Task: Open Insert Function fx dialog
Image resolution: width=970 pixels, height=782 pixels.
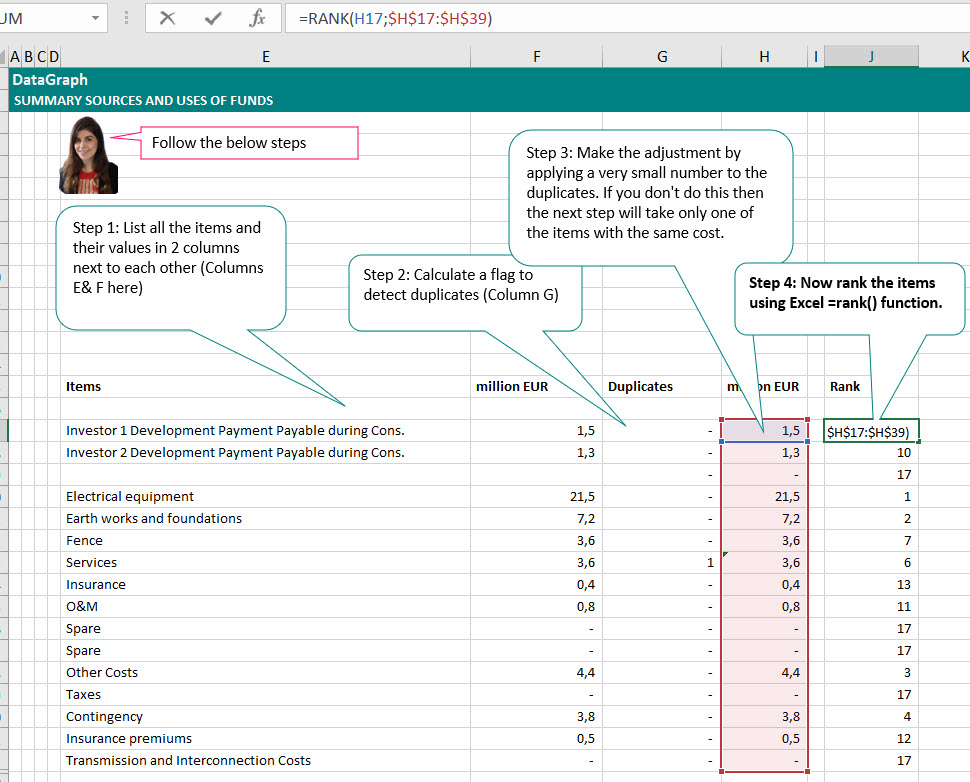Action: coord(257,18)
